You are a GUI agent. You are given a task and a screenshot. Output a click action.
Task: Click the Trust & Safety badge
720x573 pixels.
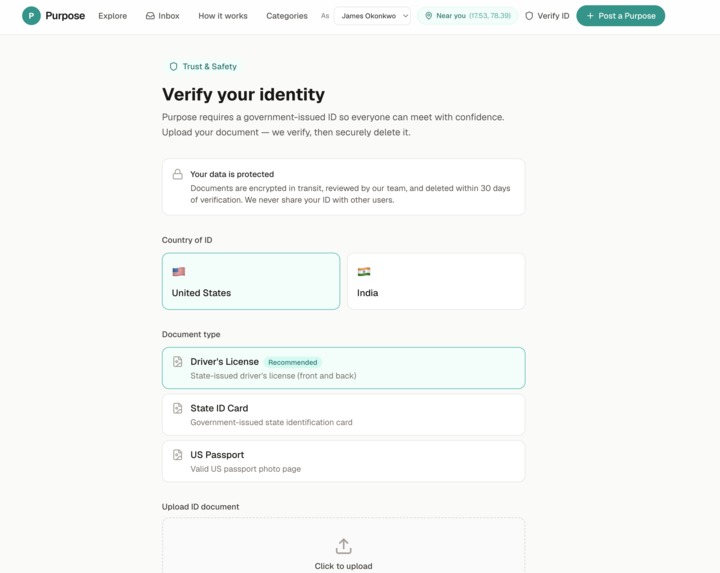(x=203, y=67)
